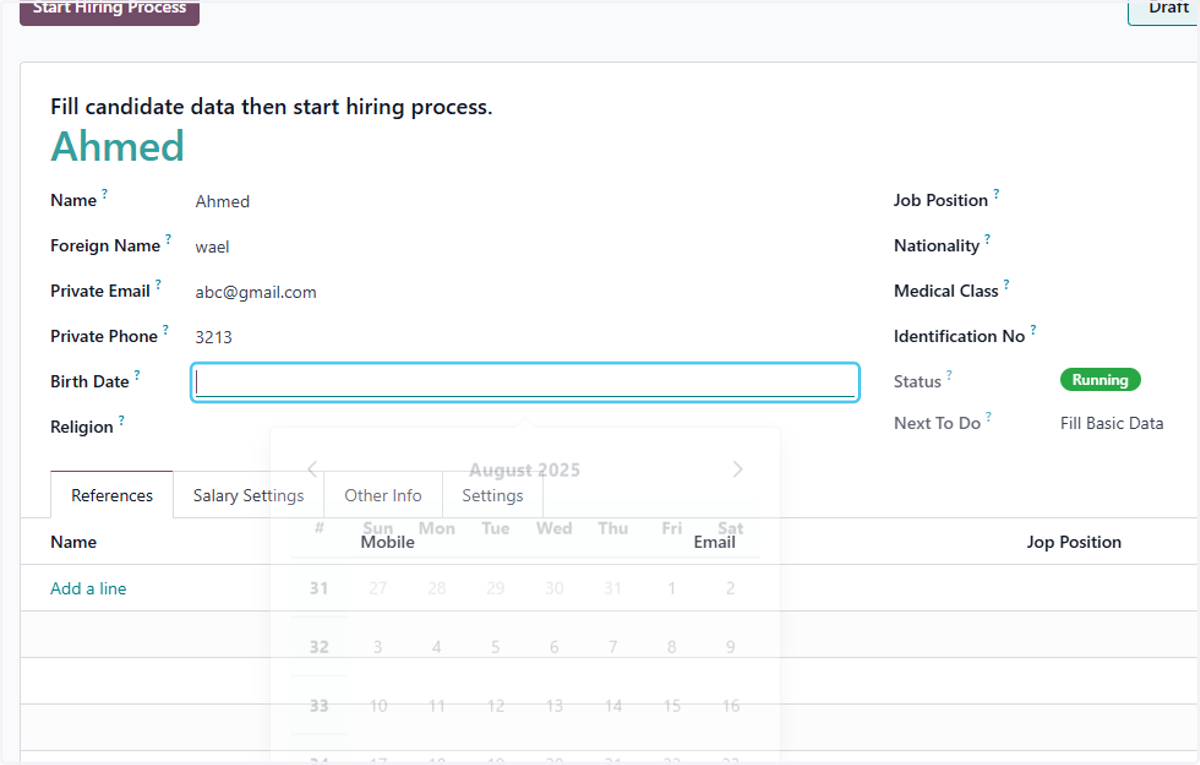Show help tooltip for Private Email
The image size is (1200, 765).
pos(158,284)
